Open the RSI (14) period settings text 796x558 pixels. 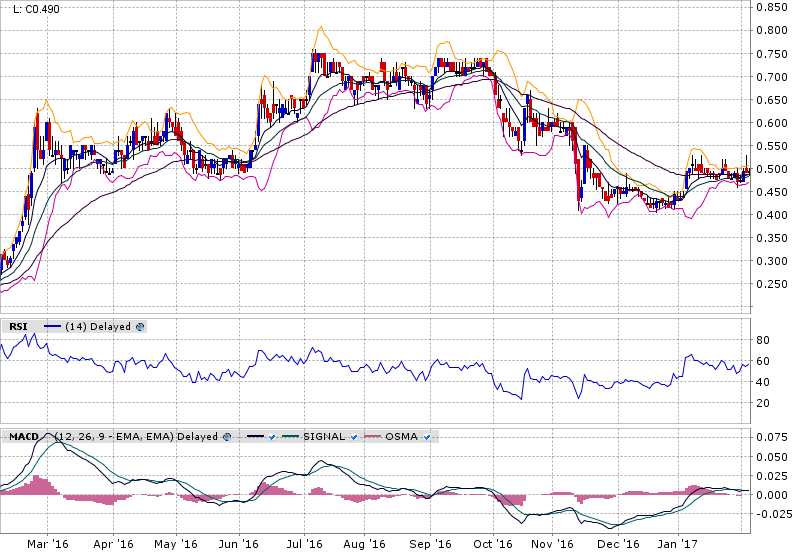(x=75, y=326)
